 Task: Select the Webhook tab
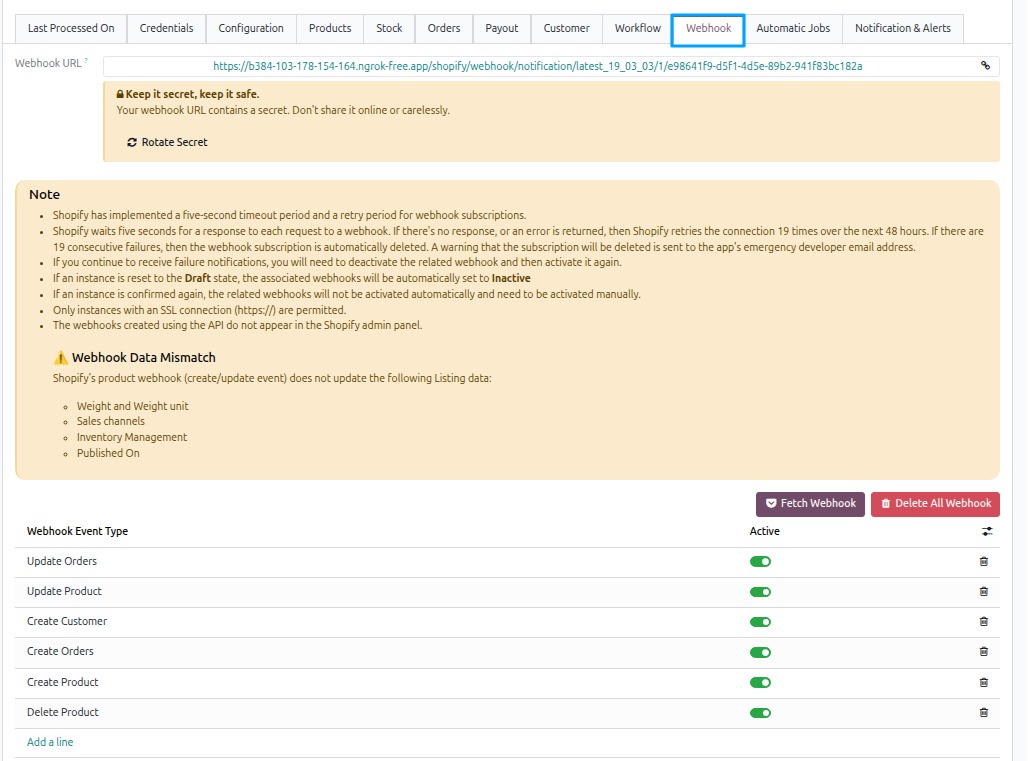(x=708, y=29)
